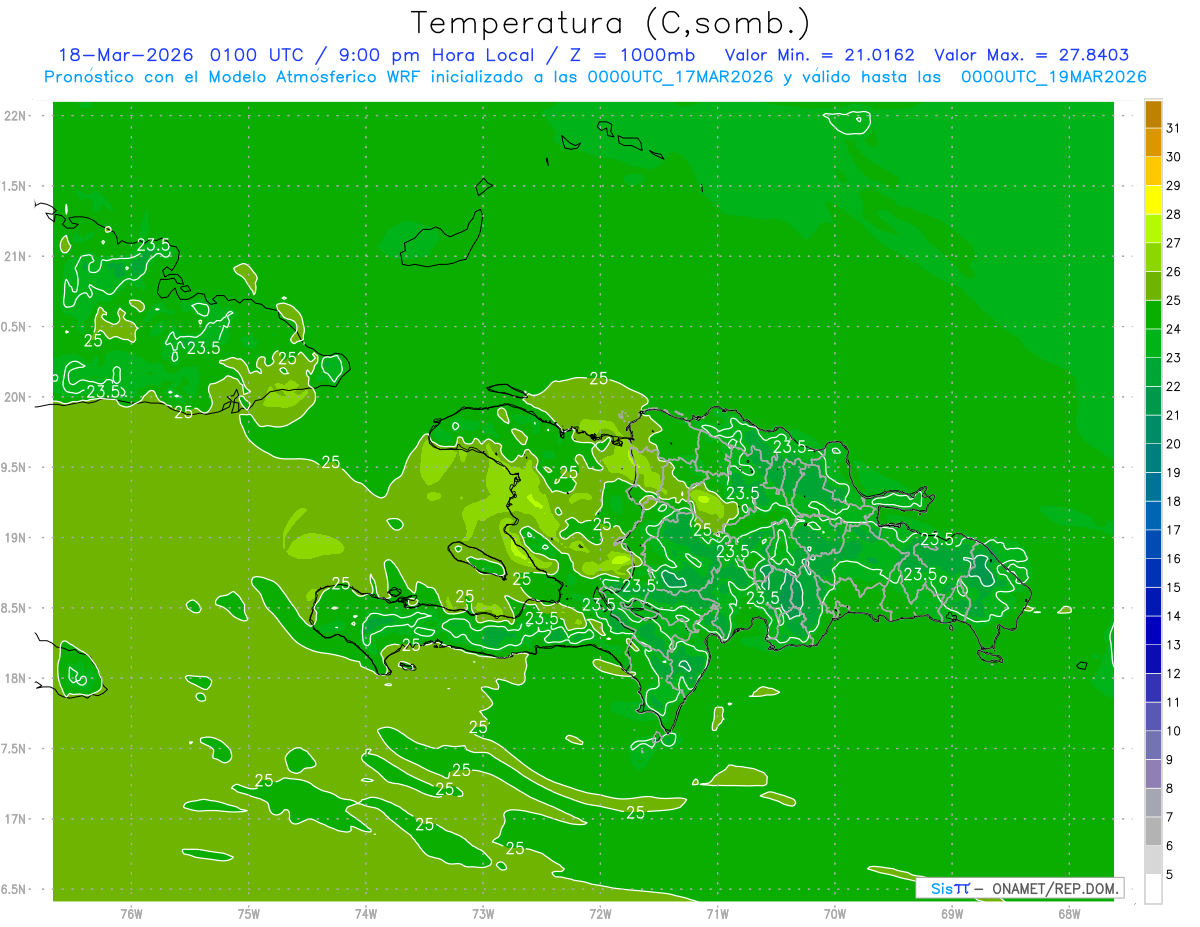The image size is (1200, 927).
Task: Pick the blue swatch between 16 and 17
Action: coord(1153,545)
